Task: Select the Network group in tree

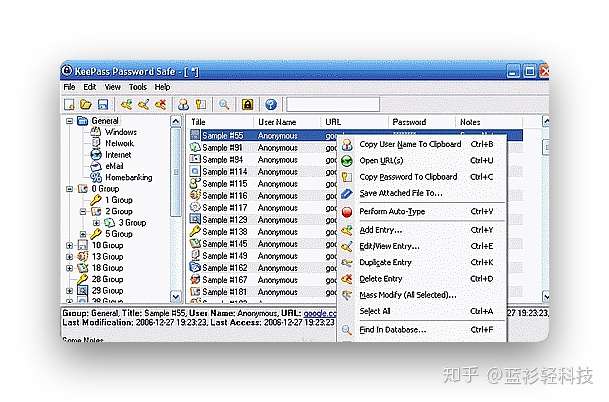Action: click(119, 143)
